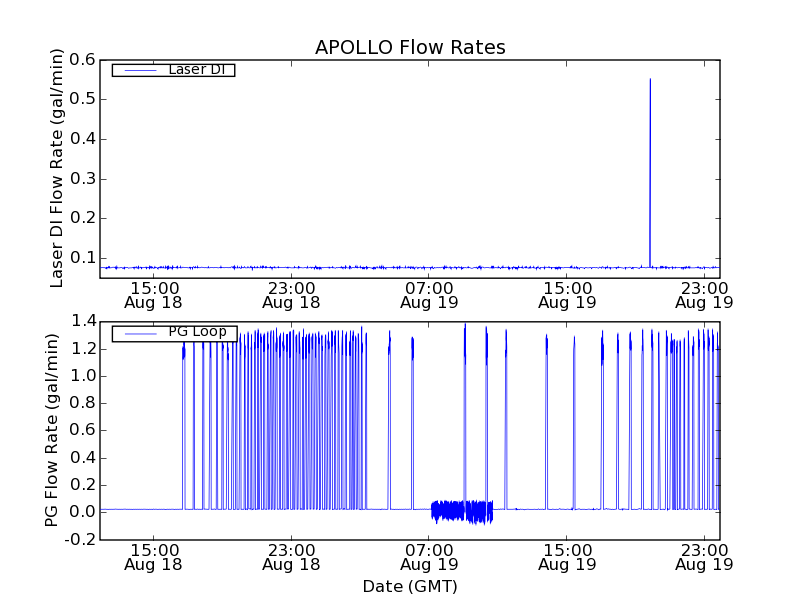
Task: Click the noisy band near zero in PG plot
Action: (x=462, y=511)
